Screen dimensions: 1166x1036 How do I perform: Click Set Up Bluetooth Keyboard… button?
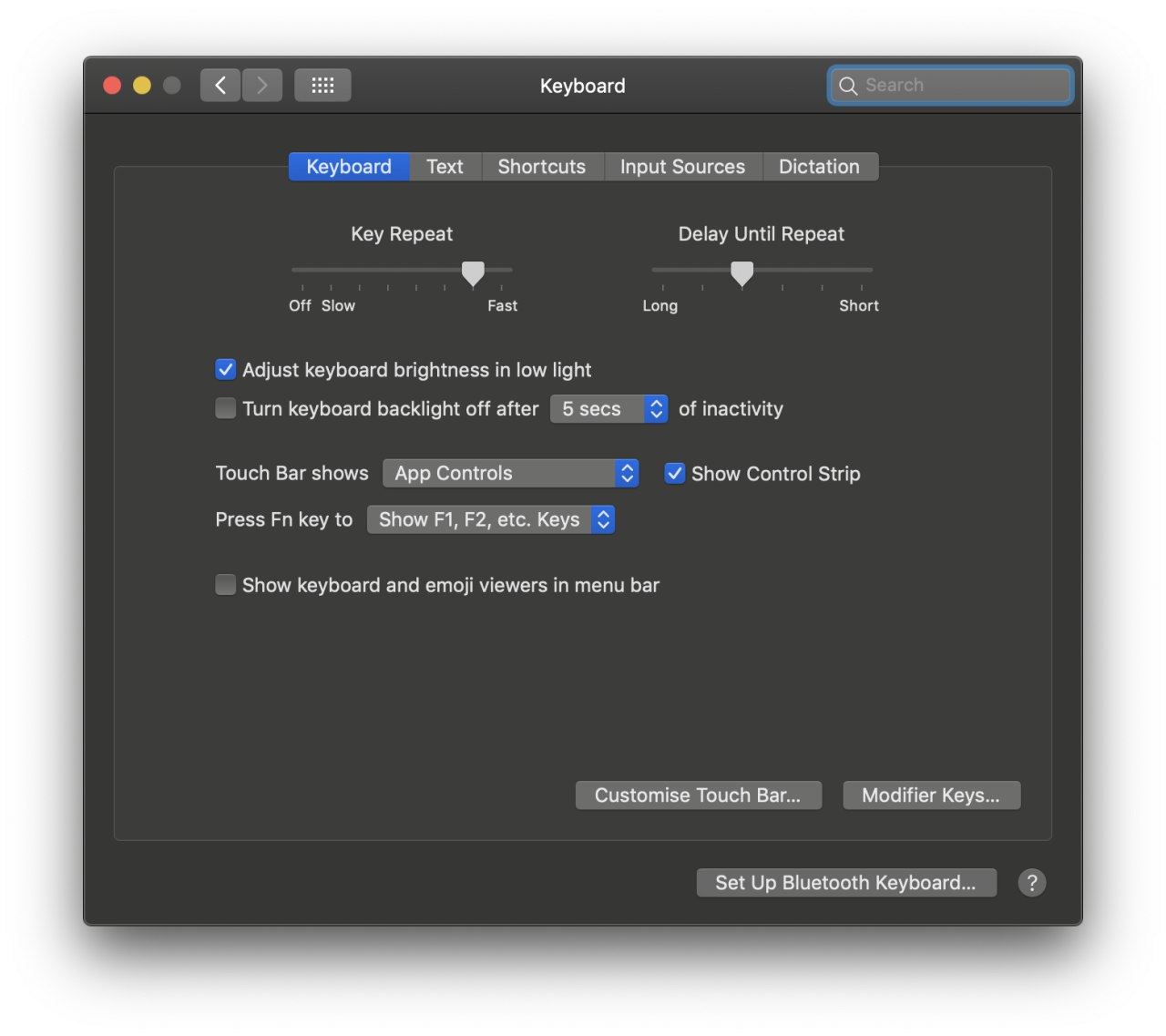point(846,882)
